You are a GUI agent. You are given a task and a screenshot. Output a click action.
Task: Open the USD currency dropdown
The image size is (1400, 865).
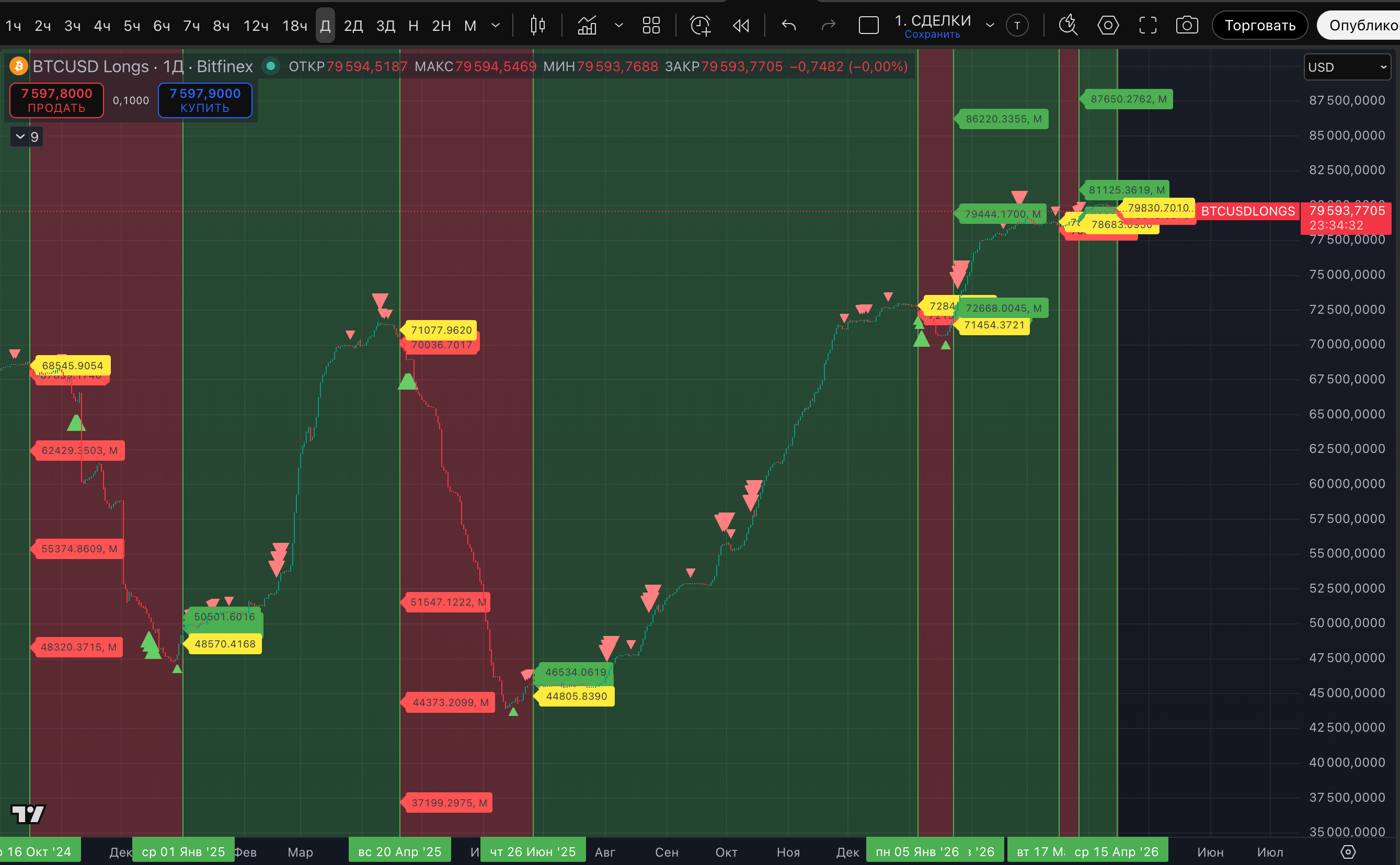(1347, 67)
